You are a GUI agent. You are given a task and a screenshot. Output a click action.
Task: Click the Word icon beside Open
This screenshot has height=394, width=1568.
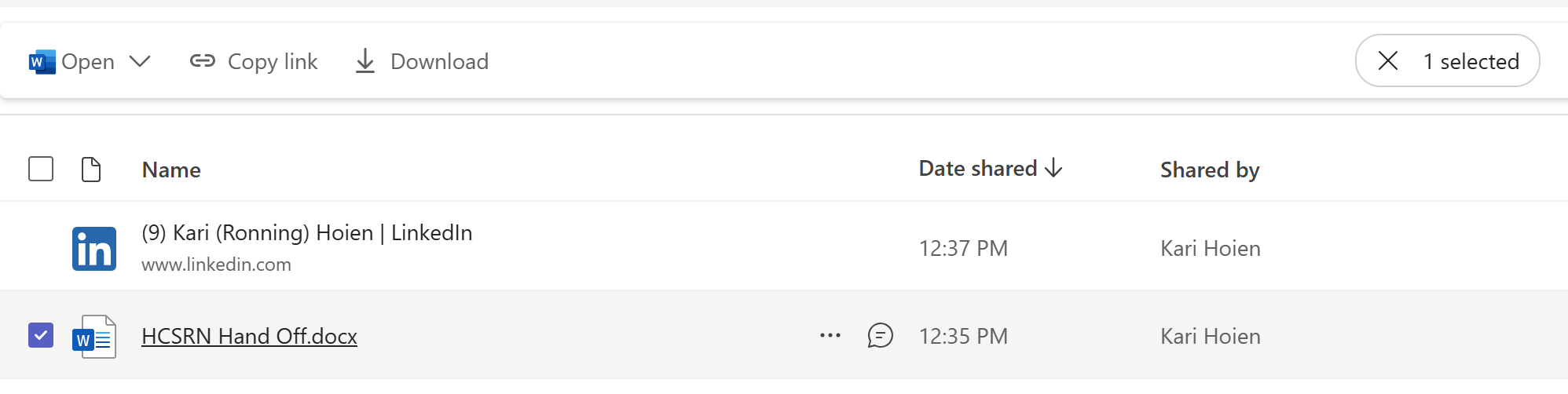(42, 61)
